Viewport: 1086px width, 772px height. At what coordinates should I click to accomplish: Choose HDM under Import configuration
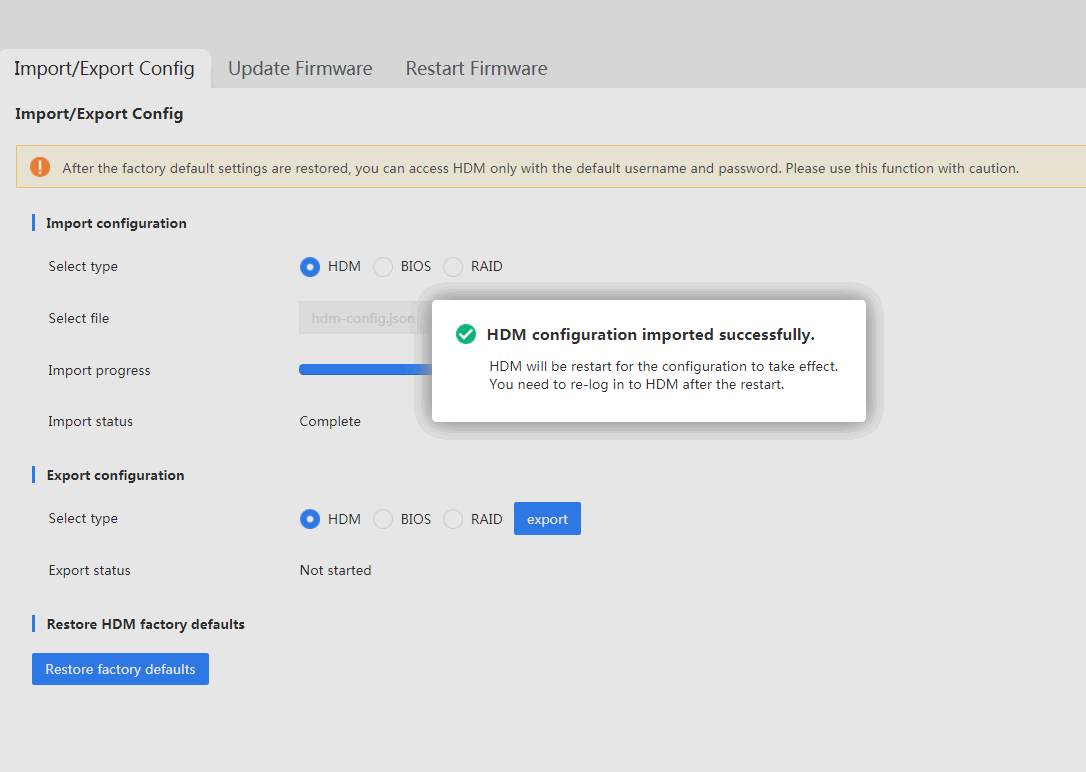pos(310,267)
